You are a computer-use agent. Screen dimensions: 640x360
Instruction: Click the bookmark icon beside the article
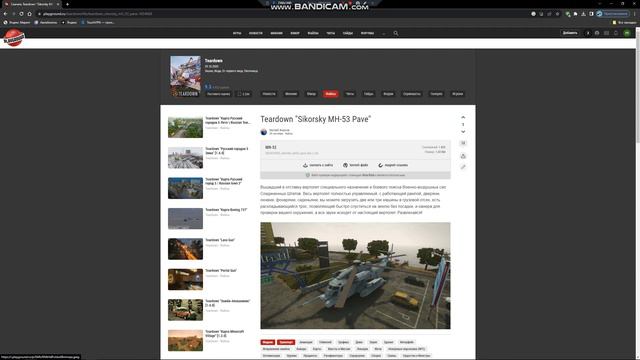pos(463,143)
